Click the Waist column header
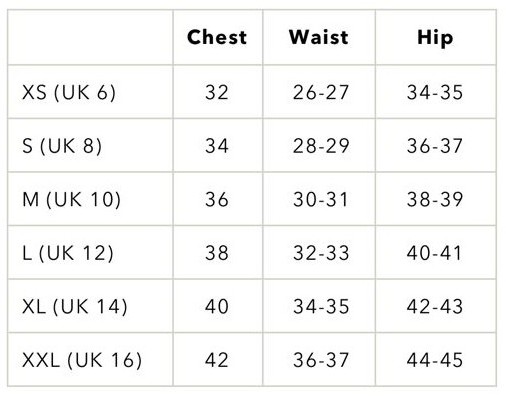The image size is (506, 396). (x=319, y=37)
